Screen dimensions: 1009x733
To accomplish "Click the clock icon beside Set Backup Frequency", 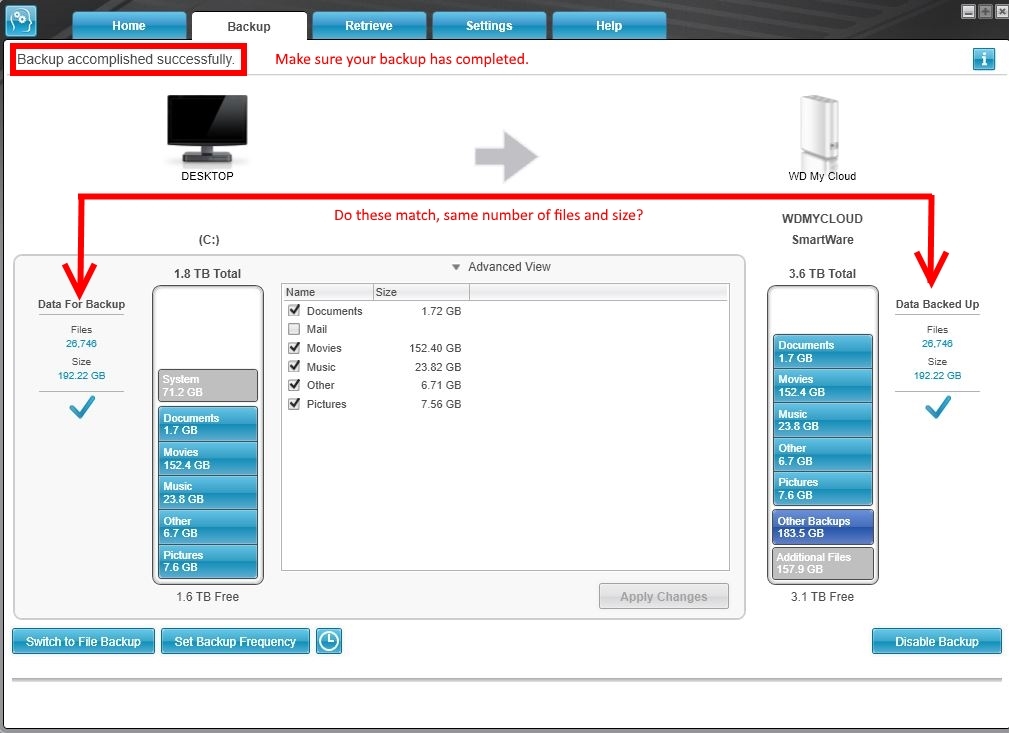I will [x=329, y=641].
